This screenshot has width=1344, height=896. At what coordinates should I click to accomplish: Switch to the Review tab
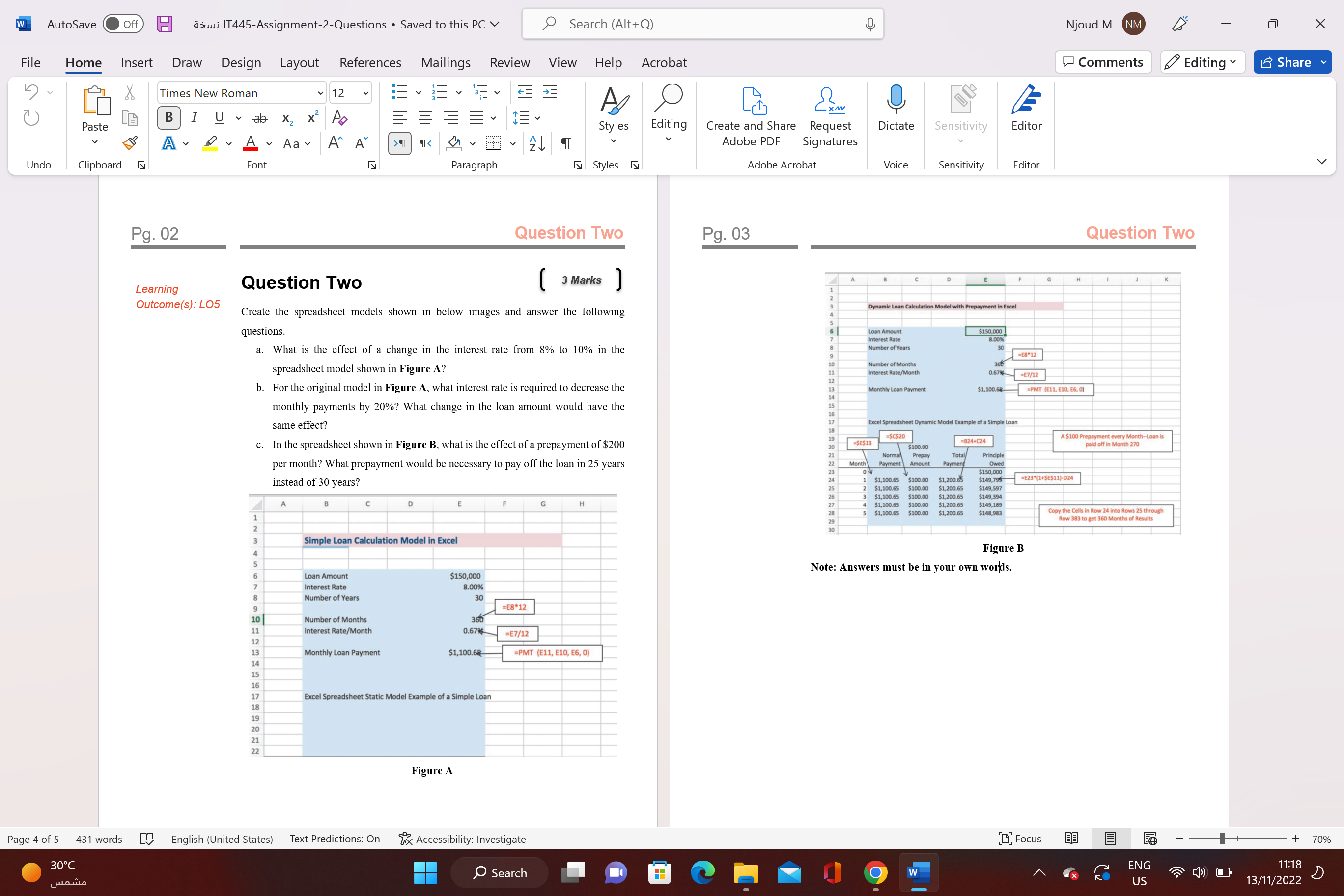coord(509,63)
